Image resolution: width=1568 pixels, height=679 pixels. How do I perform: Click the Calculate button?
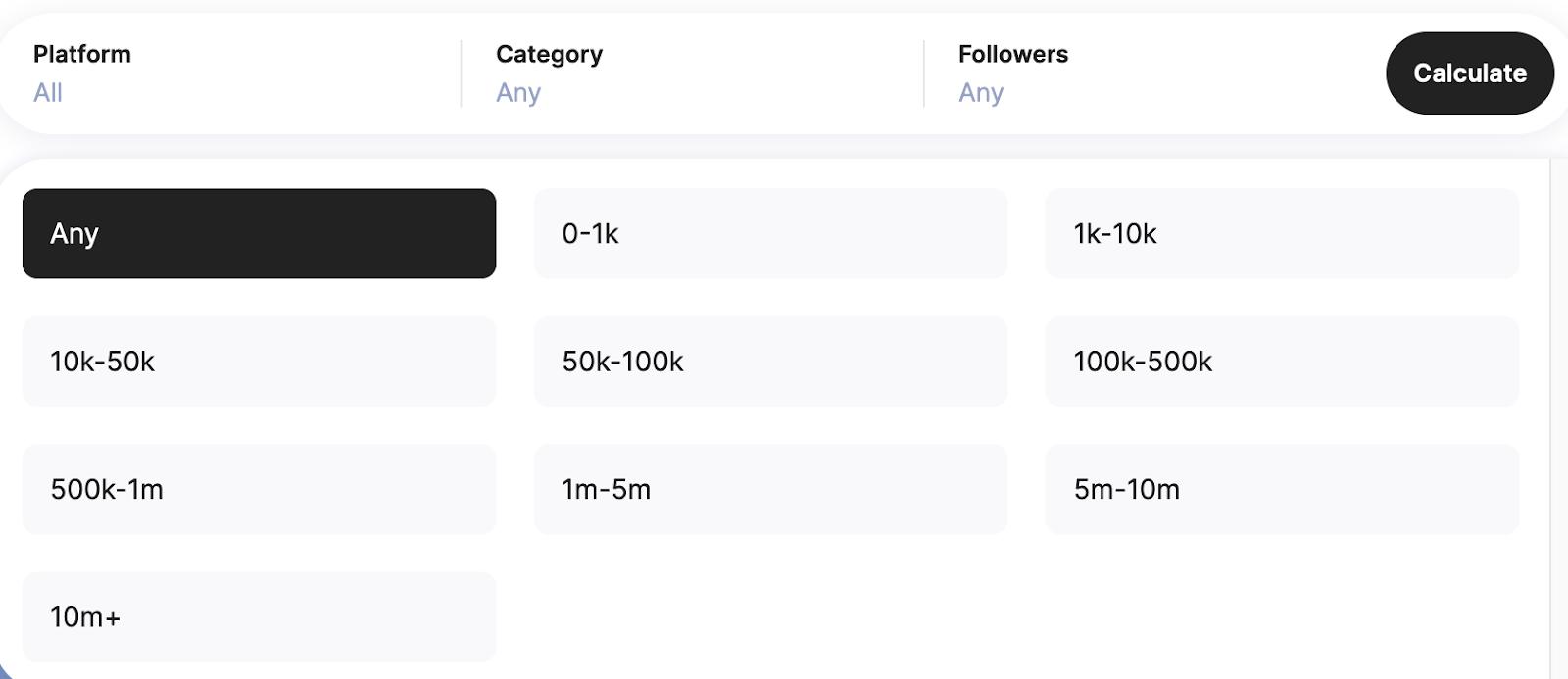1469,73
